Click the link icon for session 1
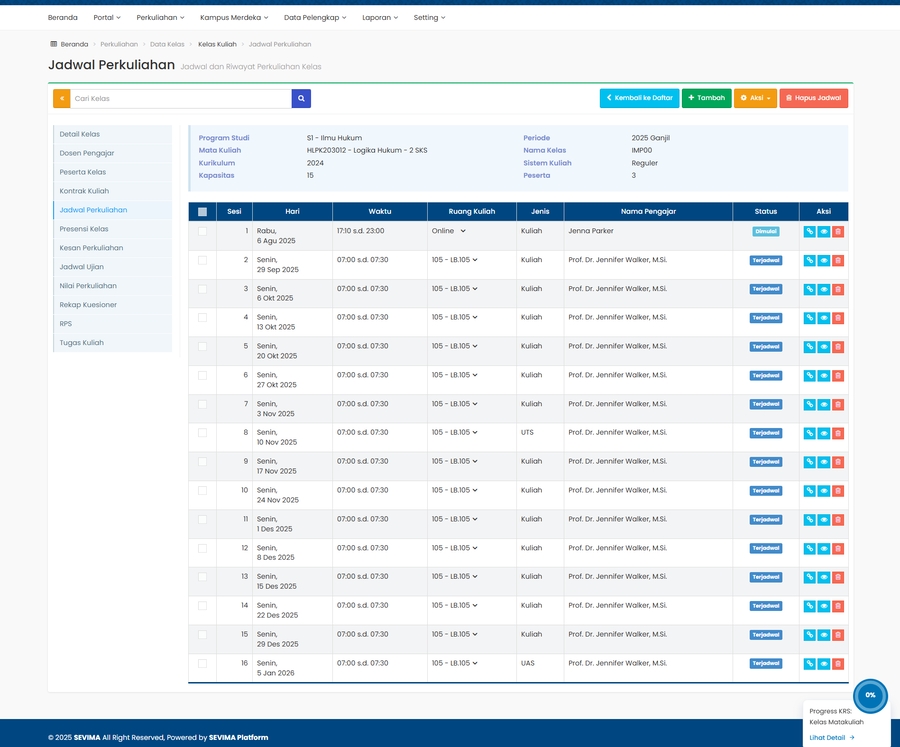Viewport: 900px width, 747px height. 809,231
